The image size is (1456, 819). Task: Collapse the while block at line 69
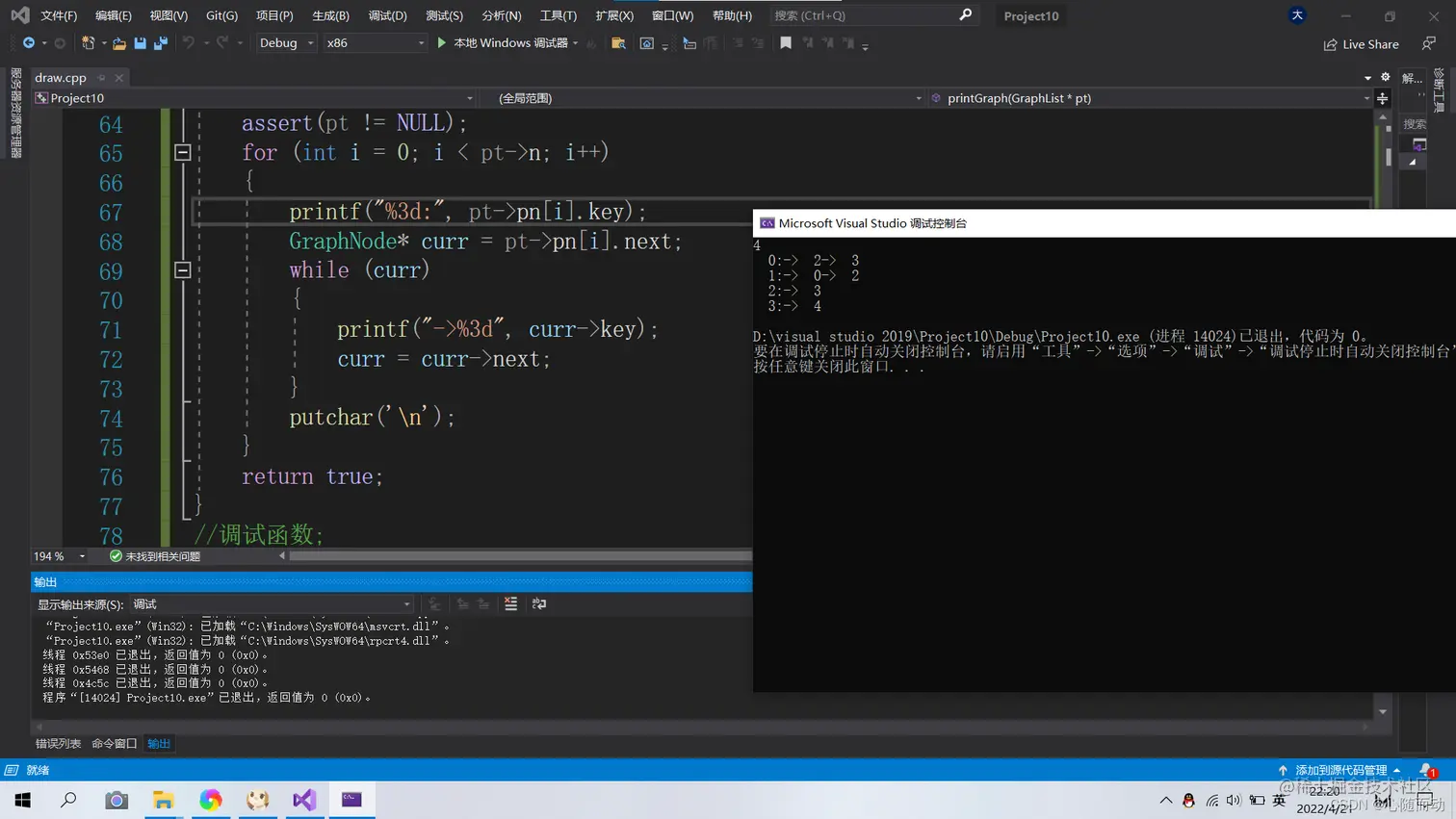pyautogui.click(x=182, y=270)
